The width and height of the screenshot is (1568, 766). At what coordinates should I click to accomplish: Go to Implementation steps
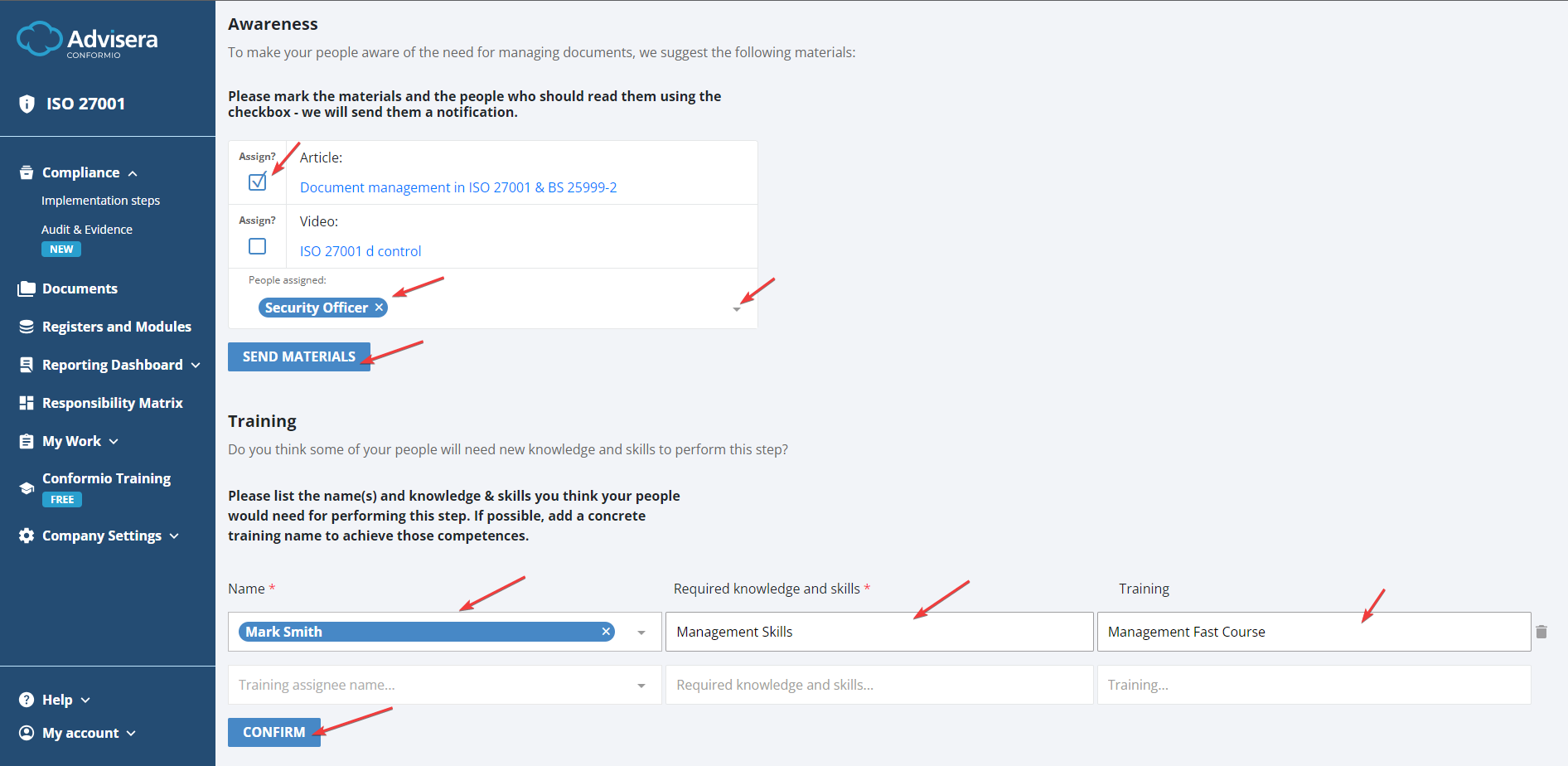click(100, 201)
